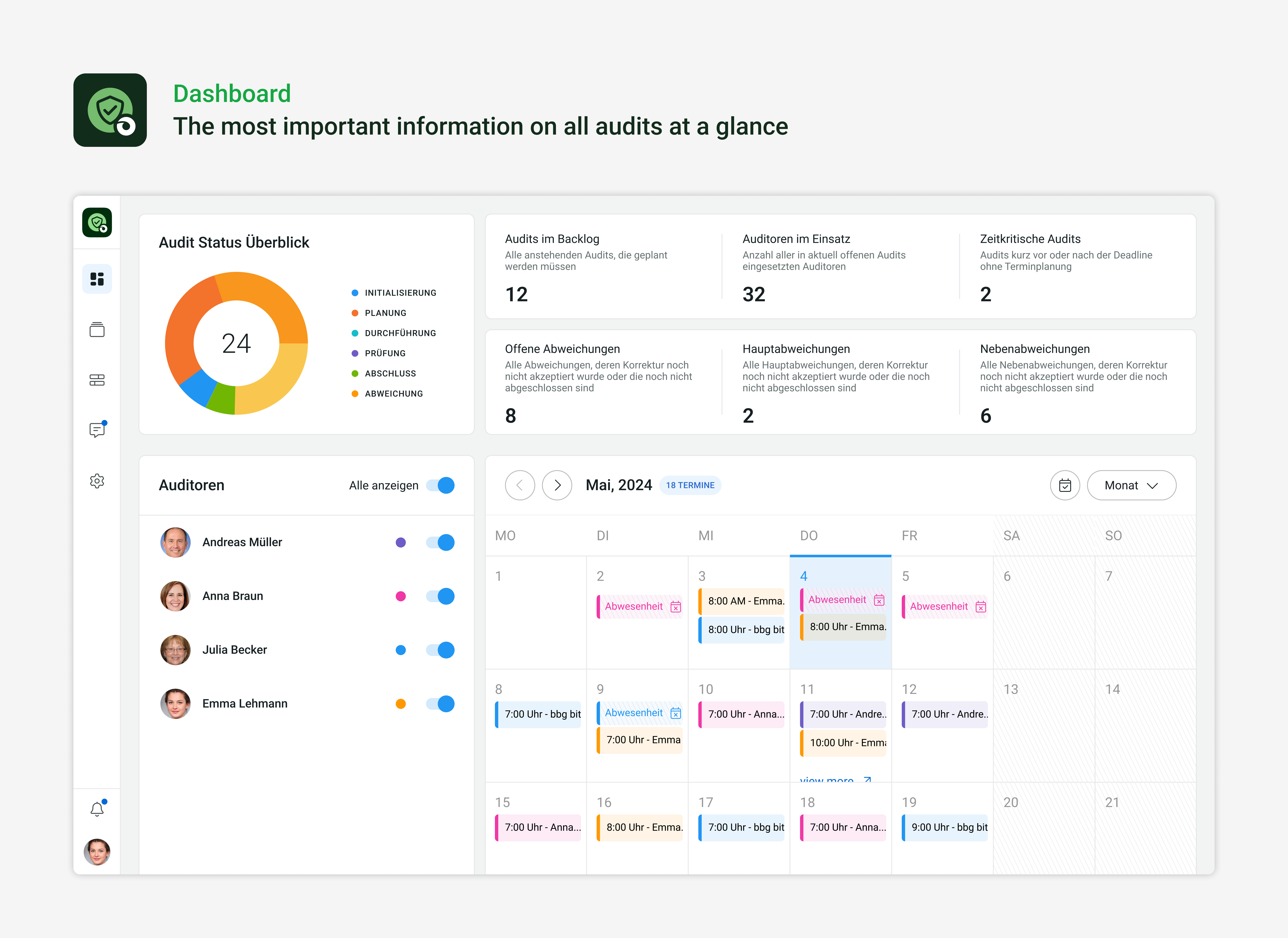The image size is (1288, 938).
Task: Open the archive panel icon in sidebar
Action: pyautogui.click(x=97, y=329)
